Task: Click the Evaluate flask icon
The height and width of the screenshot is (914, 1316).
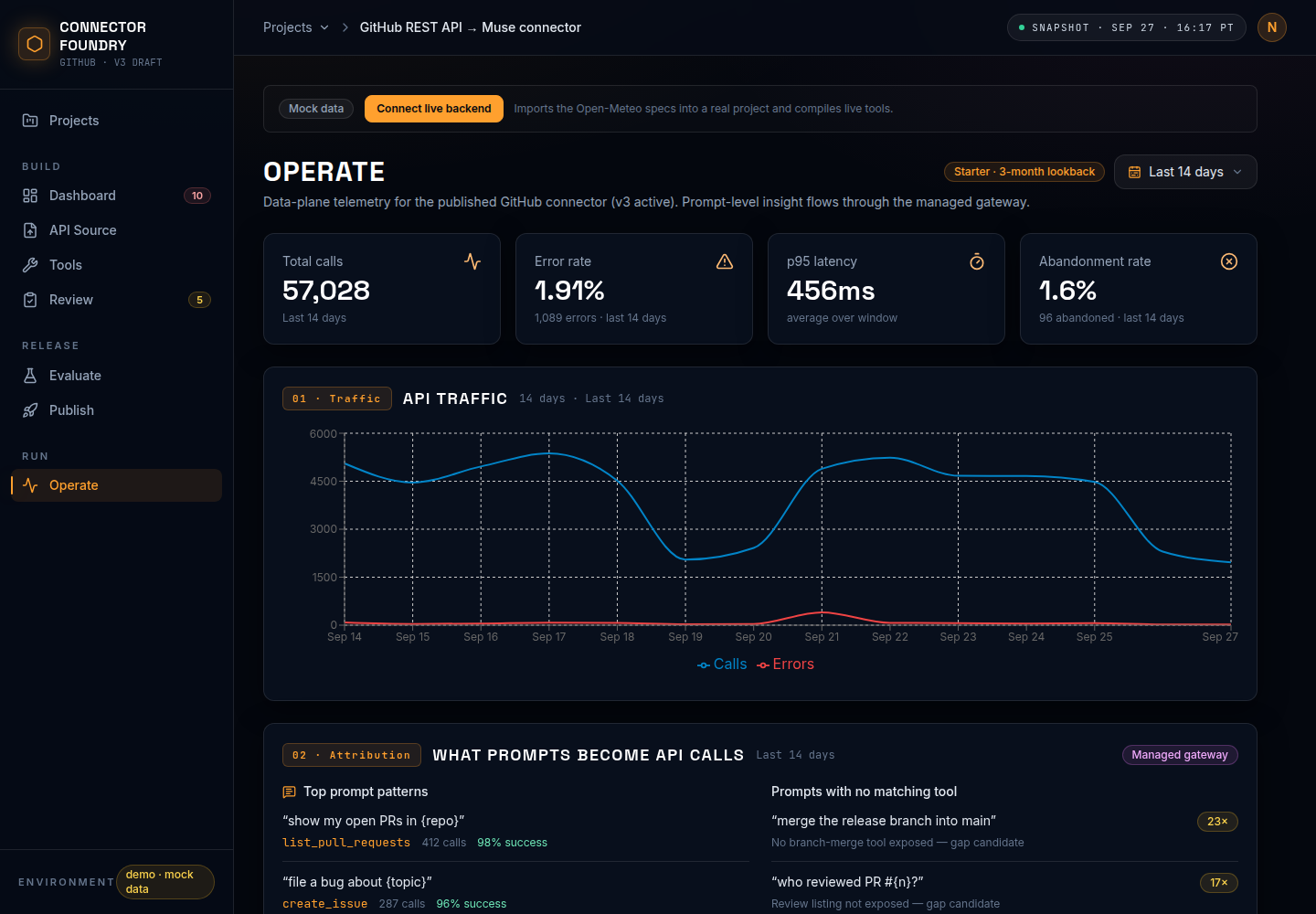Action: pos(30,376)
